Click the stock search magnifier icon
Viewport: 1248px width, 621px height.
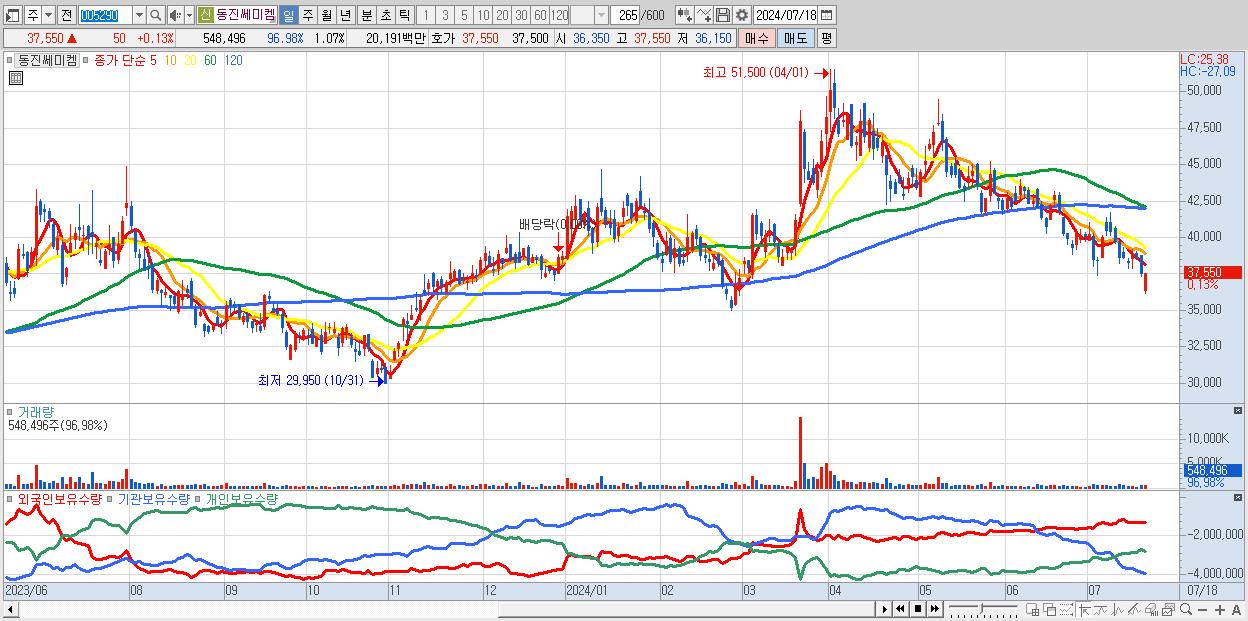click(x=156, y=15)
